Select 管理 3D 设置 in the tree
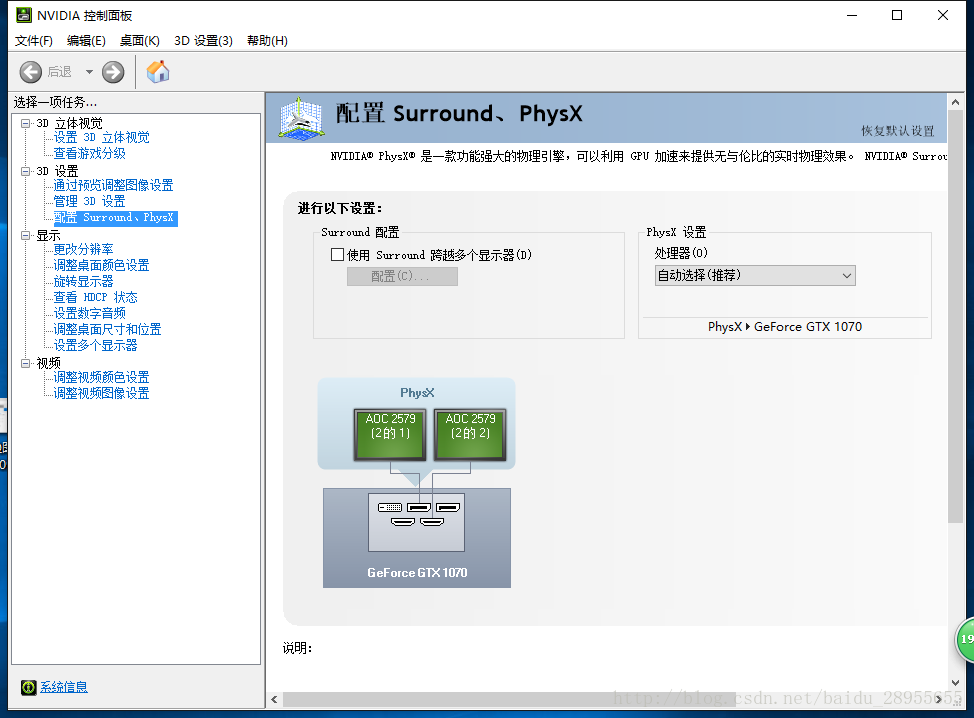The height and width of the screenshot is (718, 974). coord(89,201)
